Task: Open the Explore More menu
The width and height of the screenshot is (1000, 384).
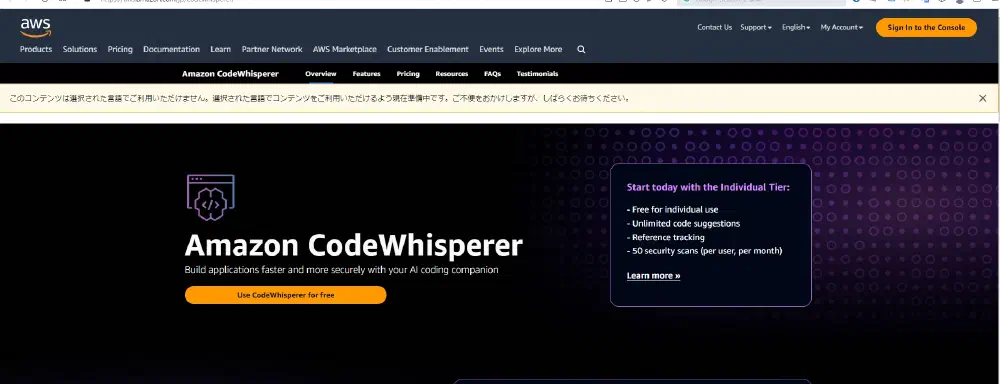Action: click(x=538, y=49)
